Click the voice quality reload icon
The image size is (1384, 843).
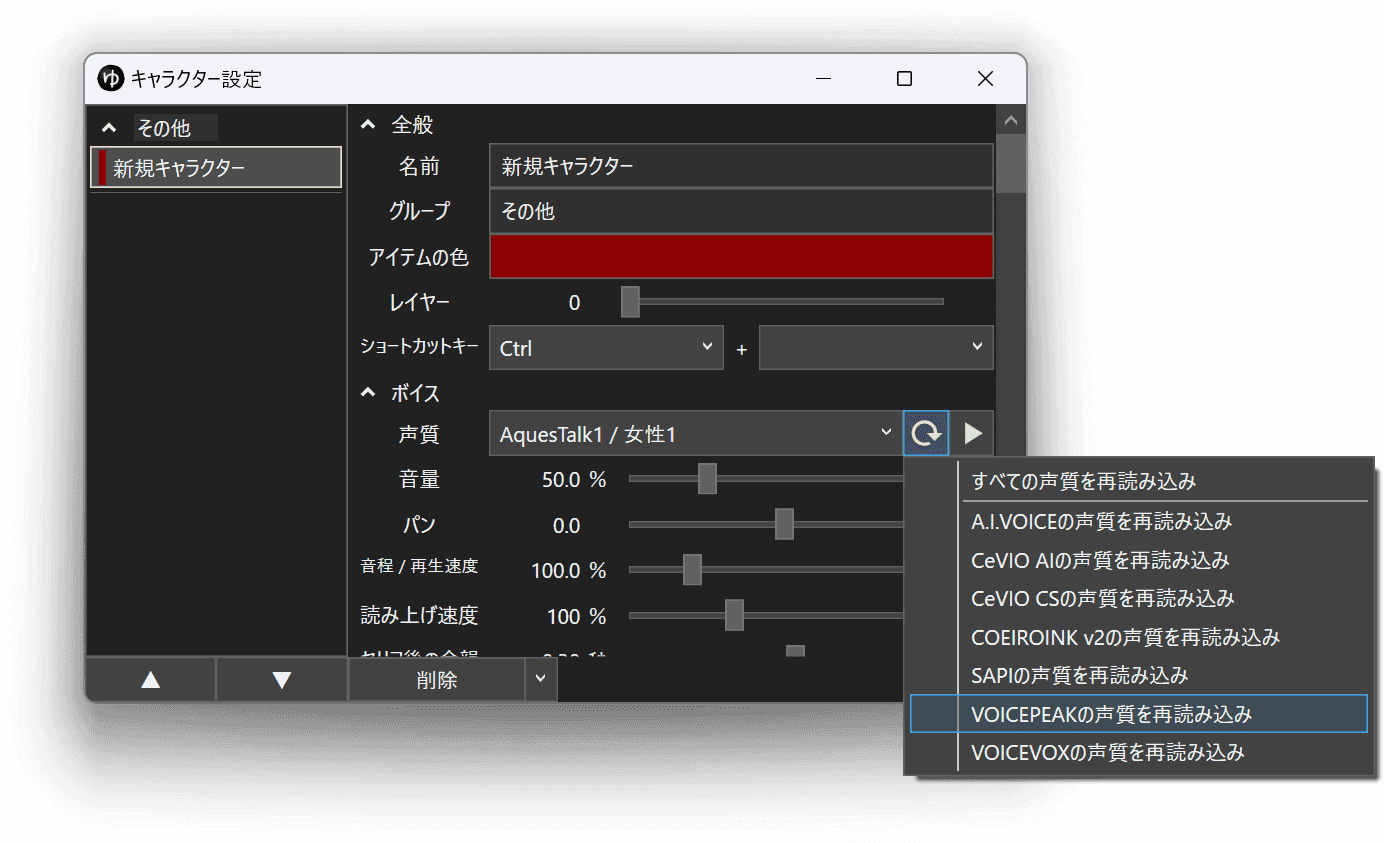925,432
